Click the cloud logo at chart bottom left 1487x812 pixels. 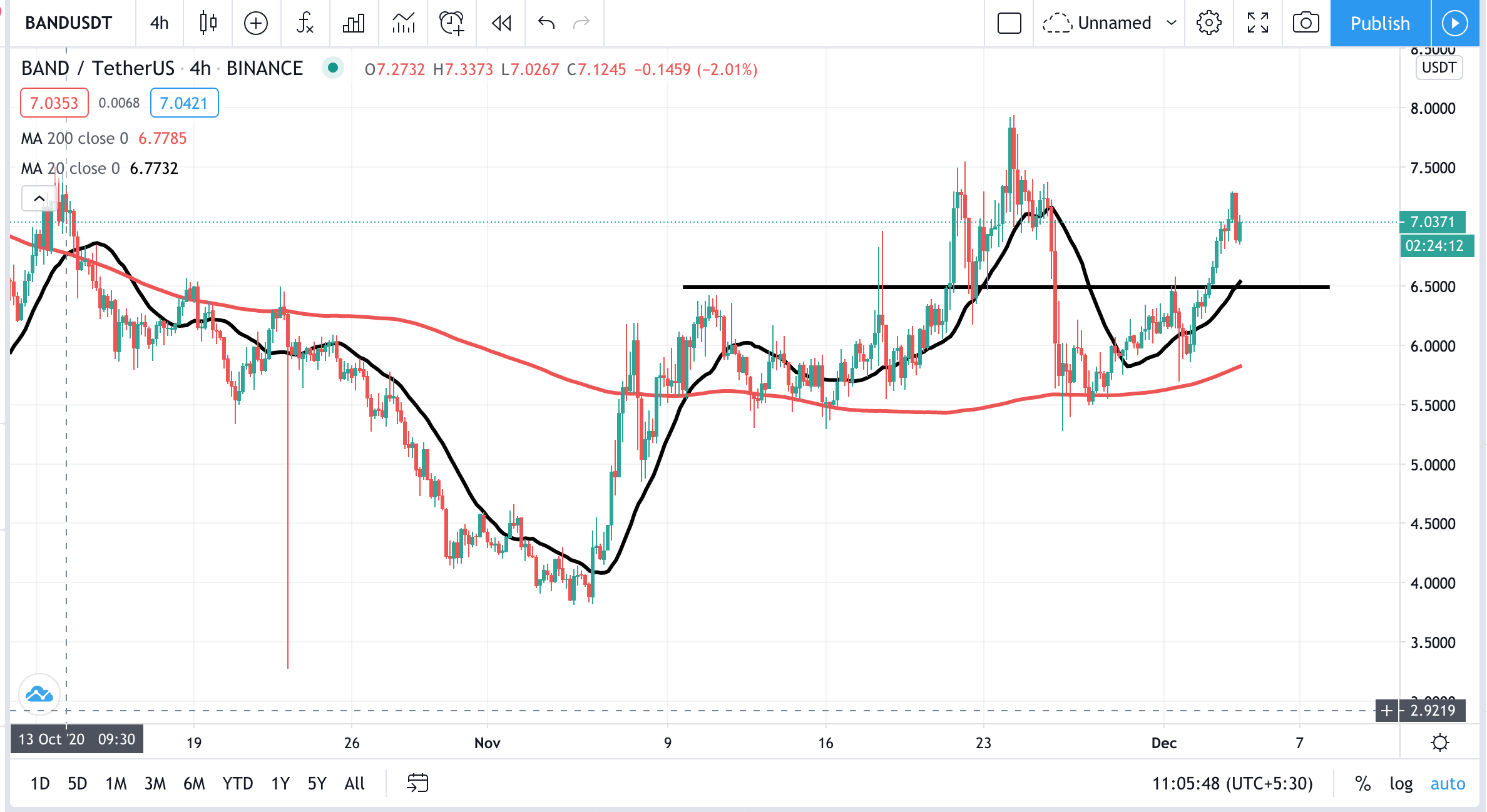click(39, 694)
